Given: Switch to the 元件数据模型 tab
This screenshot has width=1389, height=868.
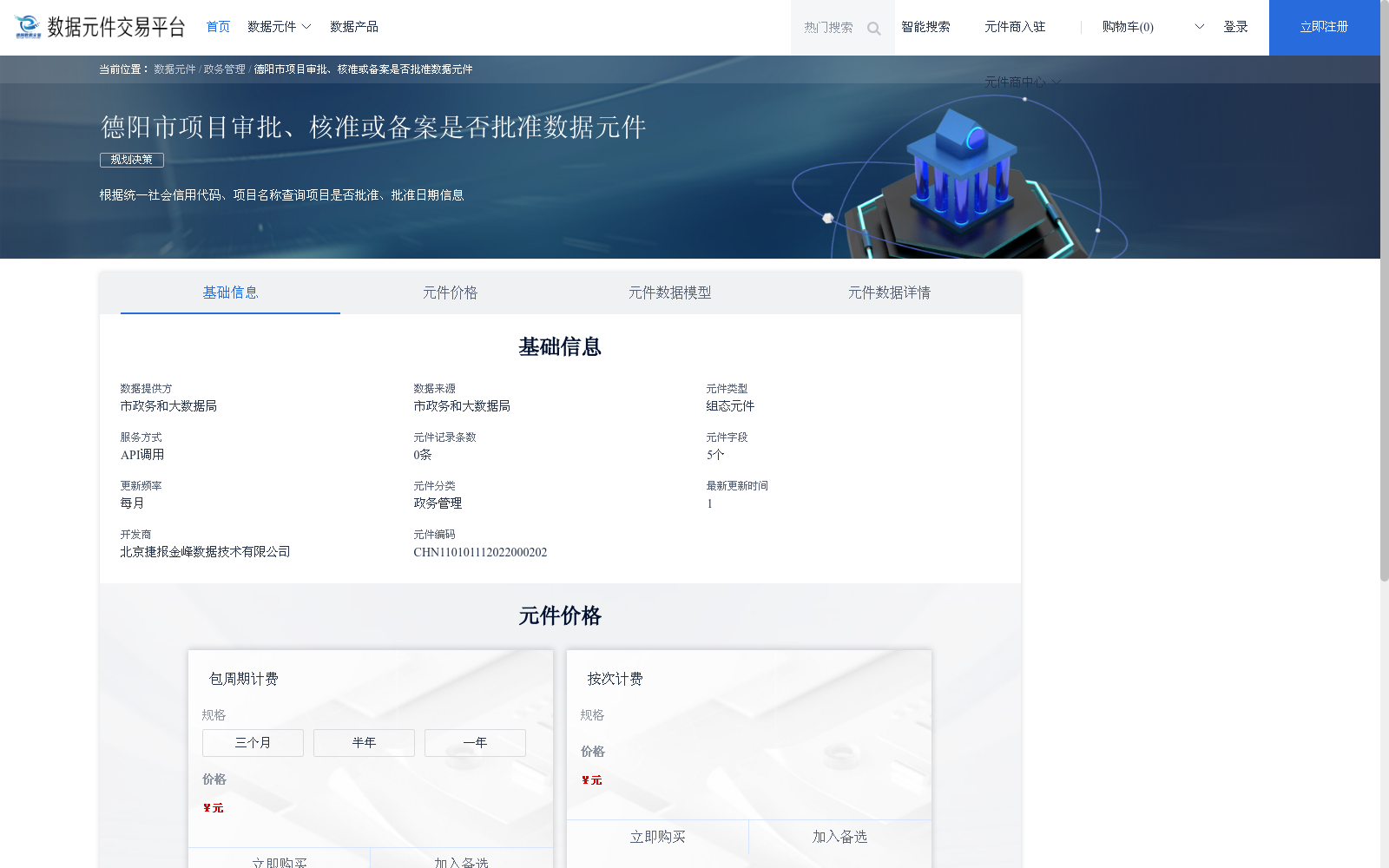Looking at the screenshot, I should click(669, 293).
